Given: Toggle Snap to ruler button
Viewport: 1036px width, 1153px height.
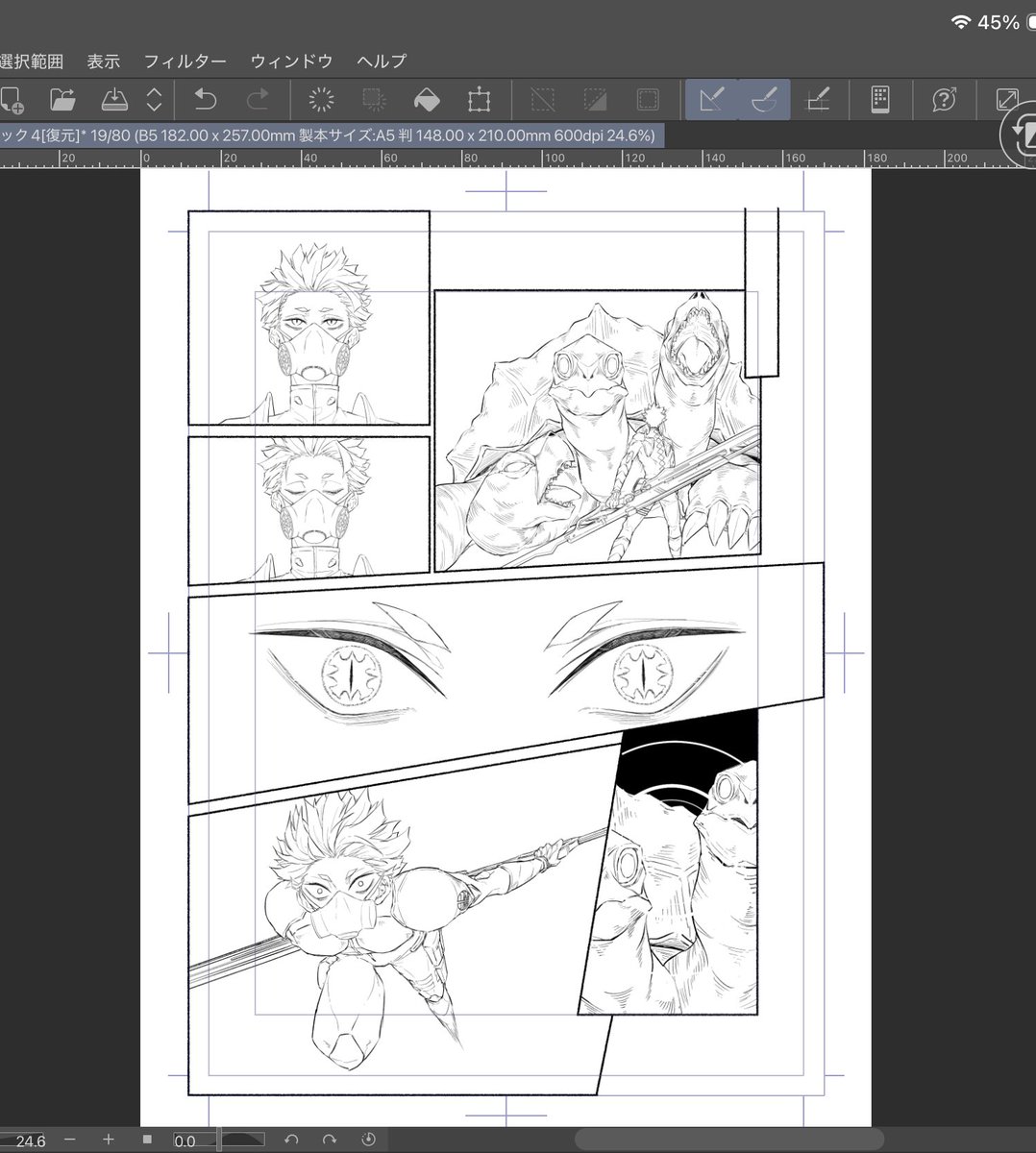Looking at the screenshot, I should coord(712,100).
